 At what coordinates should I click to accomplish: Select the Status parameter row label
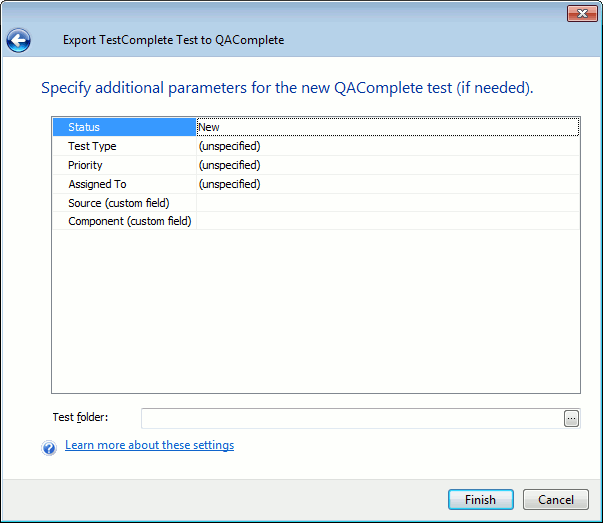[x=84, y=127]
